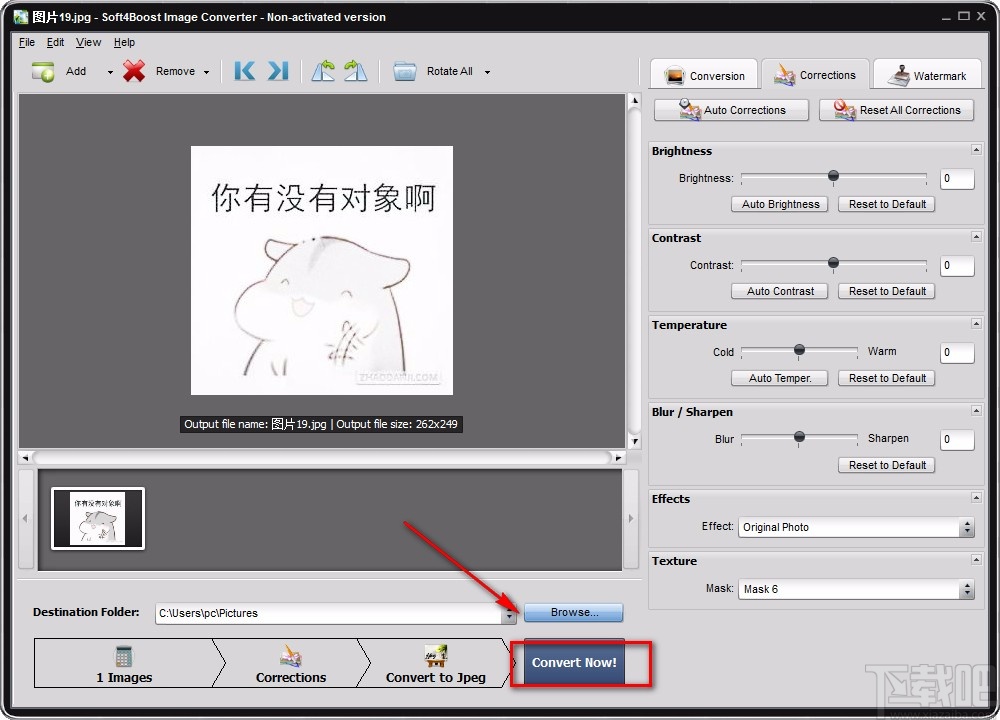Click the Convert Now! button
The height and width of the screenshot is (720, 1000).
[x=573, y=662]
